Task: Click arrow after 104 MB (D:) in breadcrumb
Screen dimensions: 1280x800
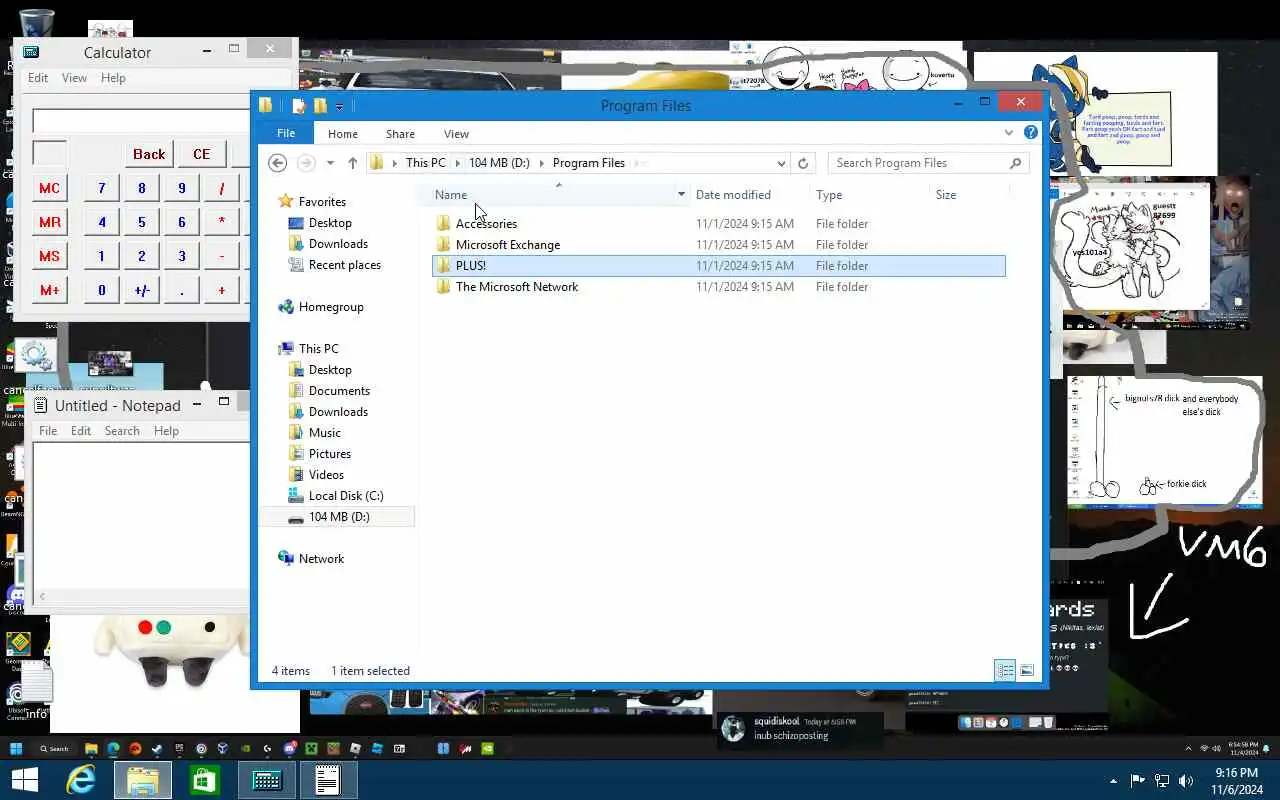Action: tap(542, 163)
